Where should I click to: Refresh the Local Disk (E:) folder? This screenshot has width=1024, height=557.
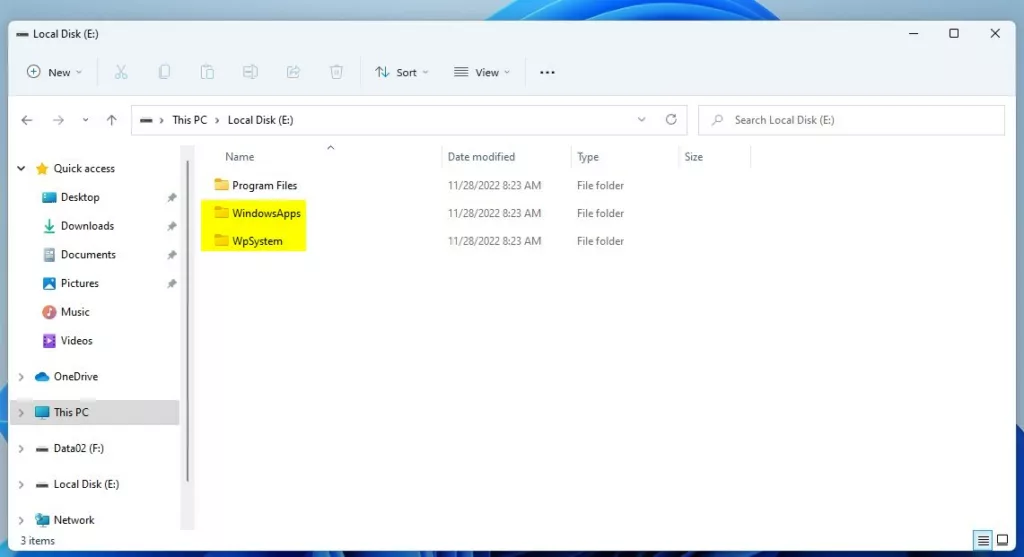(671, 119)
